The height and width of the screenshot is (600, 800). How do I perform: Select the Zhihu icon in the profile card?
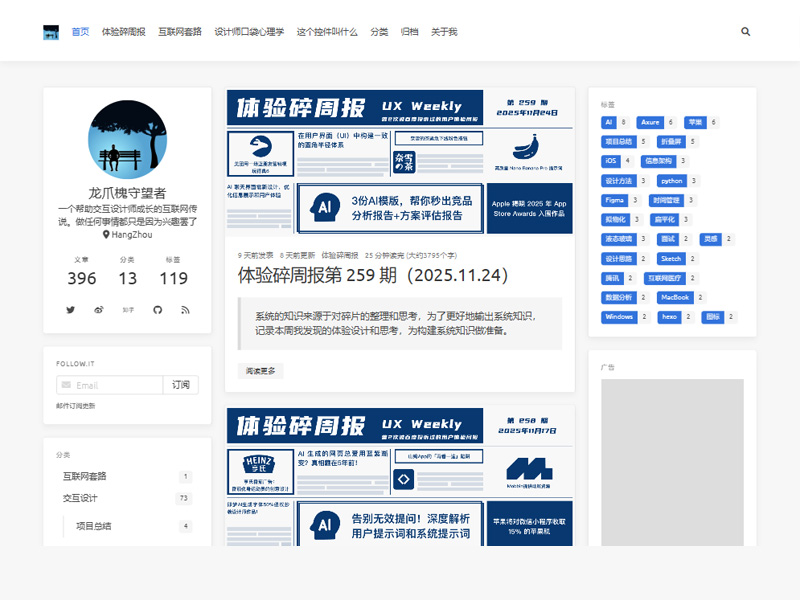(x=128, y=310)
